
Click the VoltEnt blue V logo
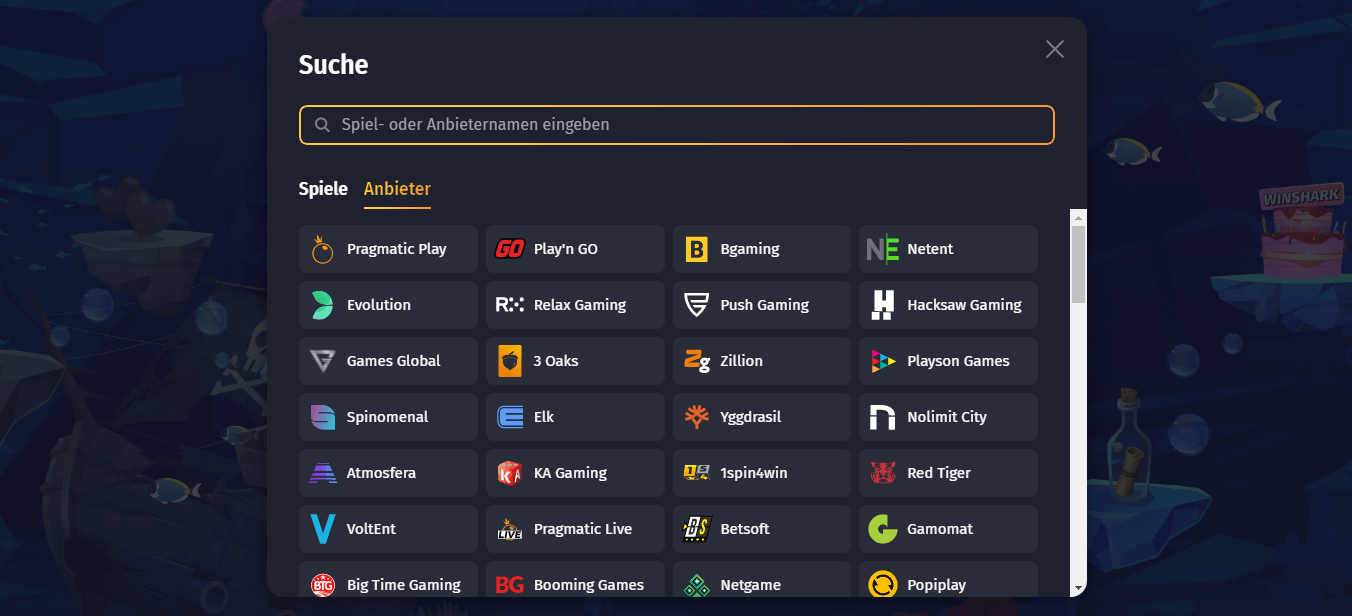click(x=323, y=529)
